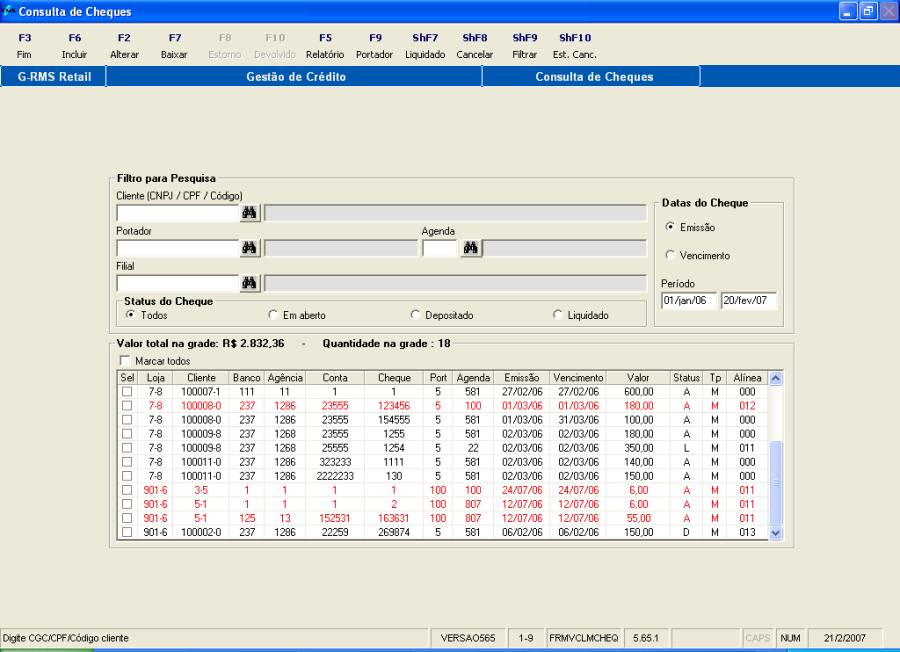Open the Agenda lookup binoculars icon

[470, 248]
